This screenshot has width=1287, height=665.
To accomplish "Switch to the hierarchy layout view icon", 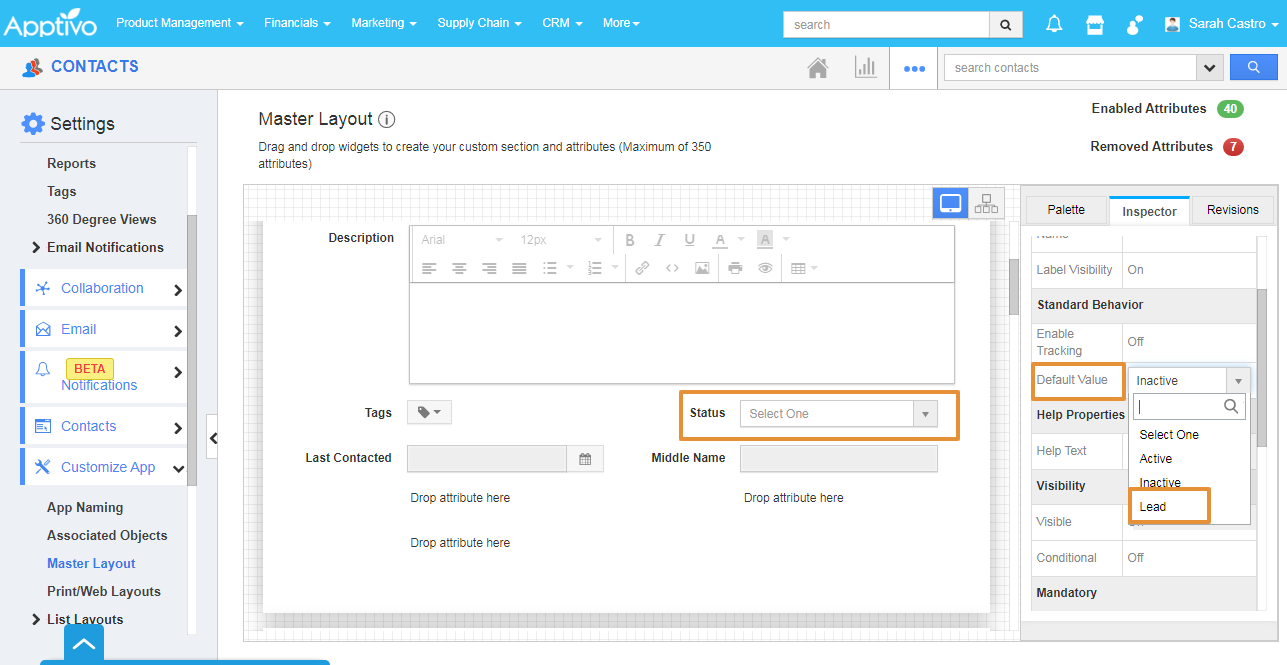I will pyautogui.click(x=986, y=204).
